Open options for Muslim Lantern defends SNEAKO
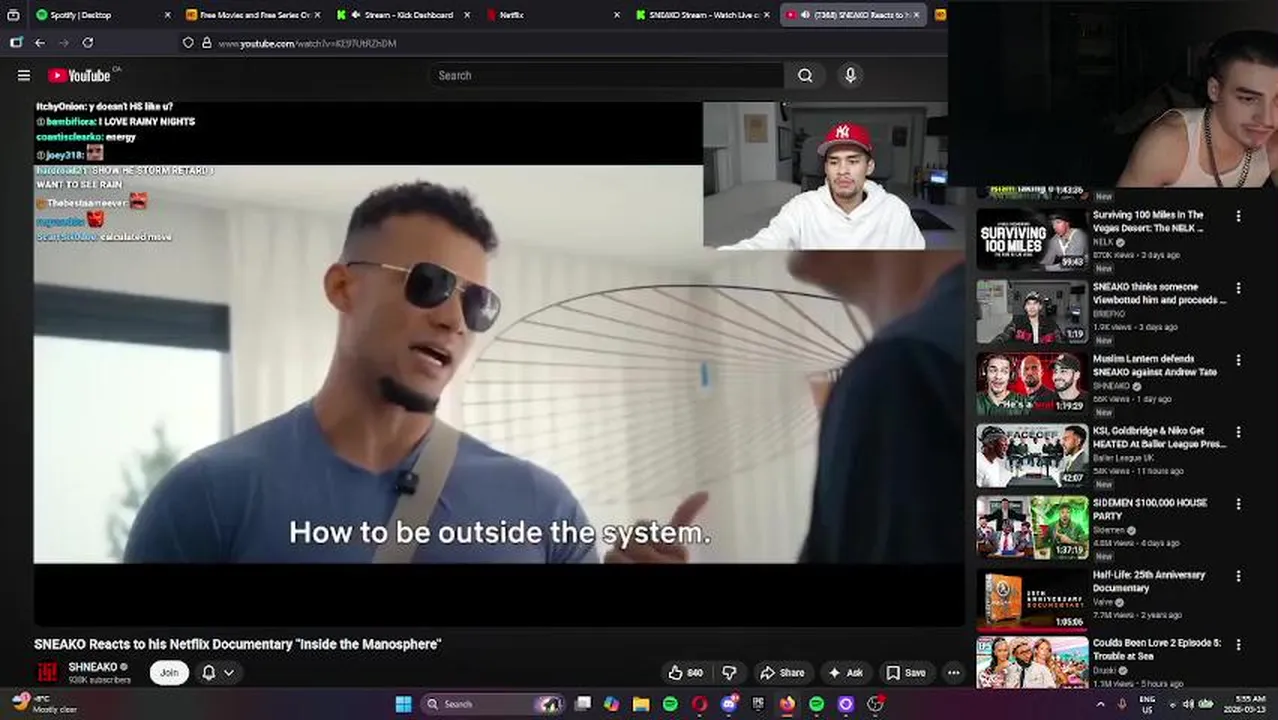Screen dimensions: 1278x720 (x=1238, y=360)
